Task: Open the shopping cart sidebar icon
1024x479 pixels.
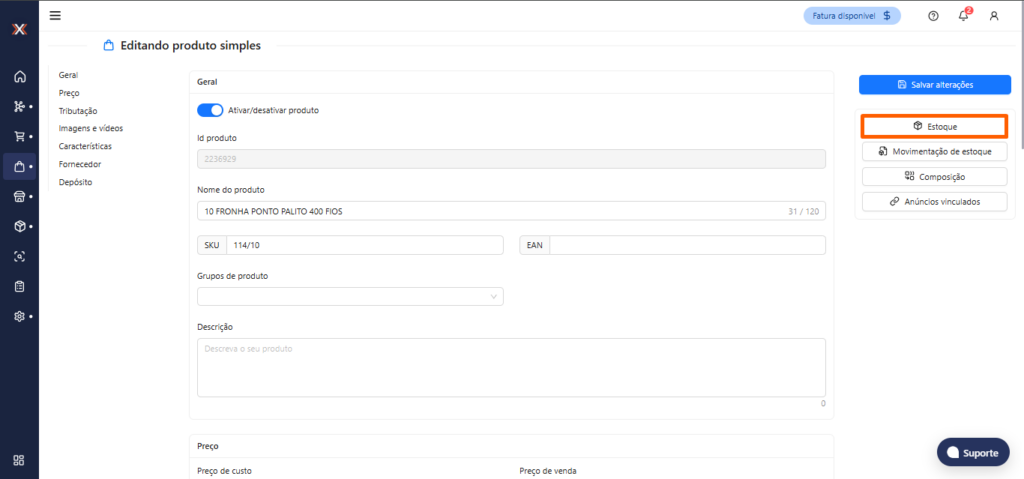Action: tap(19, 136)
